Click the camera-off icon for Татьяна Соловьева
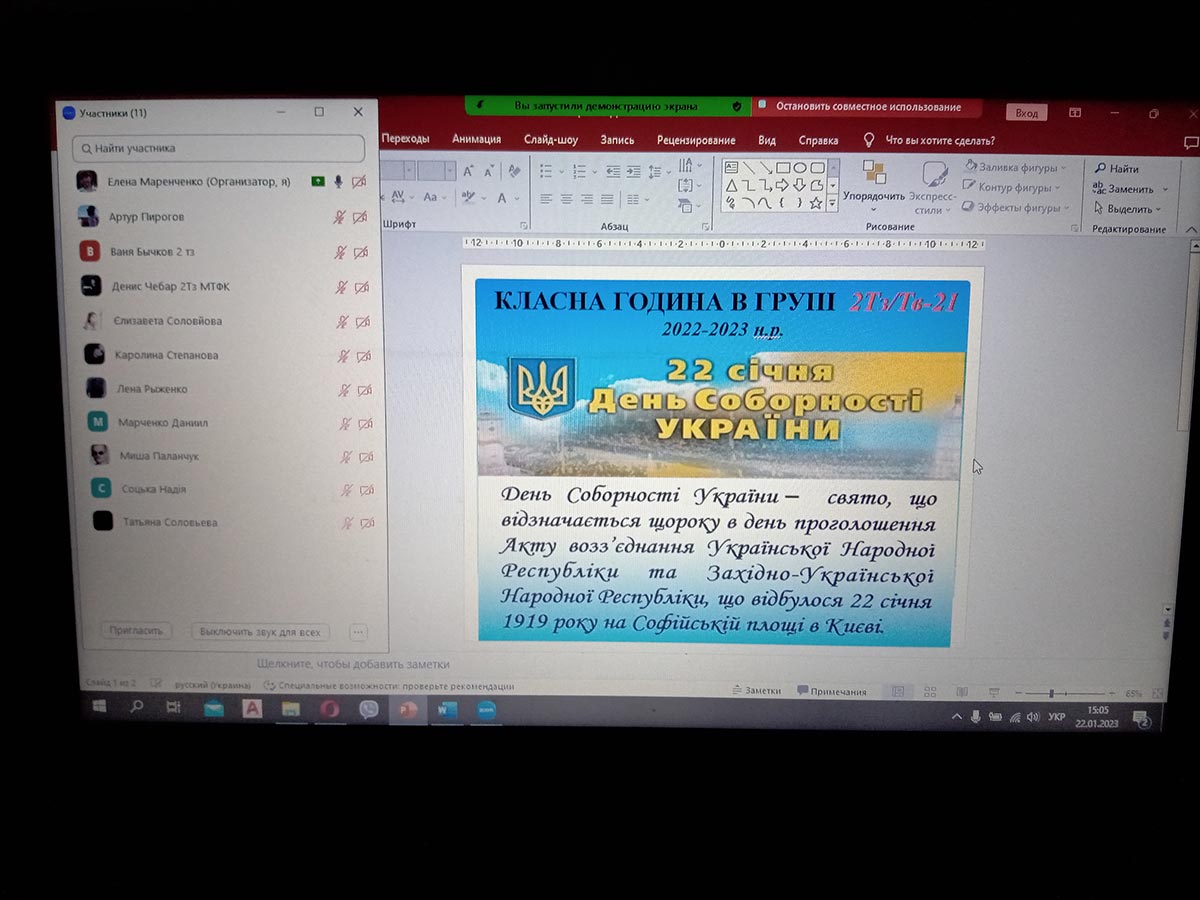This screenshot has width=1200, height=900. (x=367, y=523)
